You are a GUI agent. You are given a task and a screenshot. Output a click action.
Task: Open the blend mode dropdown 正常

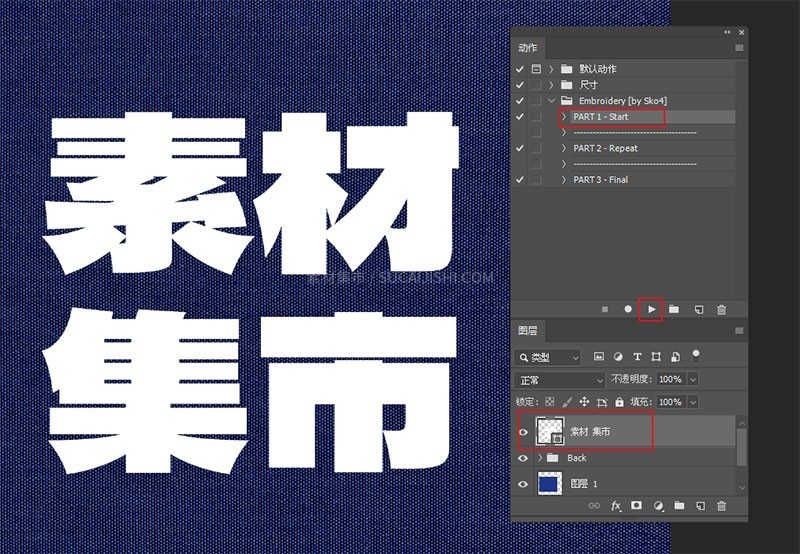pos(560,380)
